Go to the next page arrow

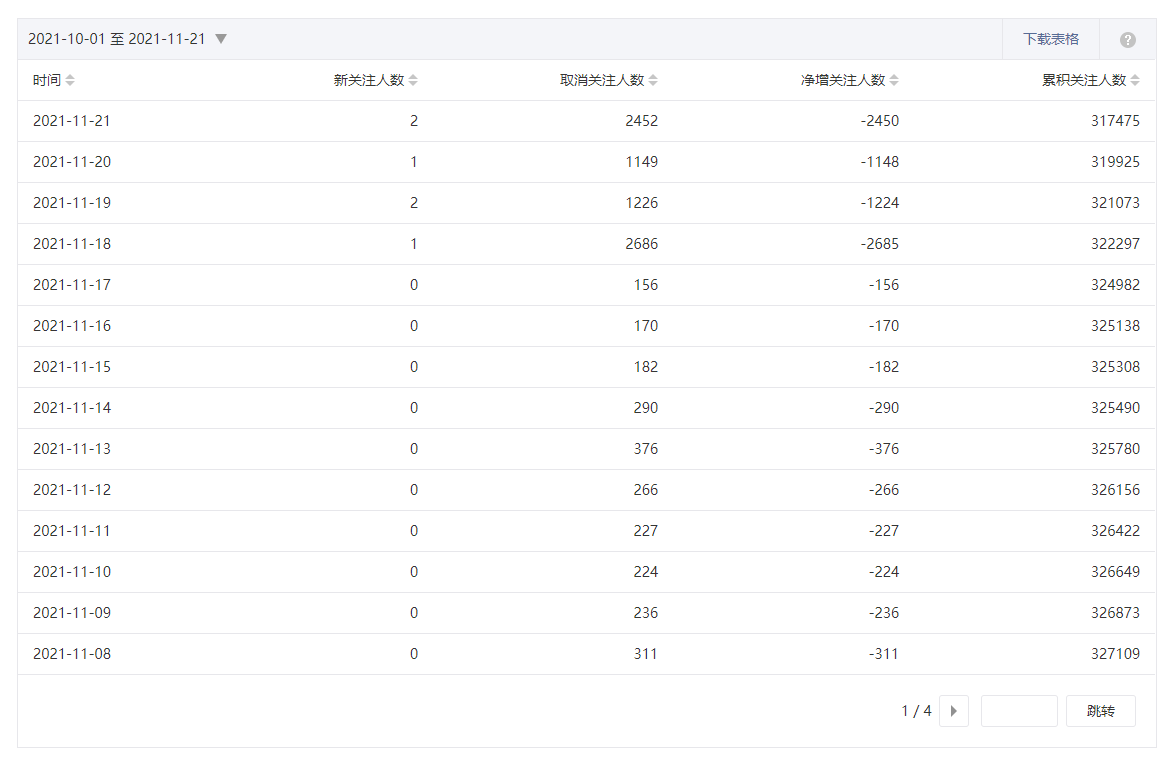954,711
